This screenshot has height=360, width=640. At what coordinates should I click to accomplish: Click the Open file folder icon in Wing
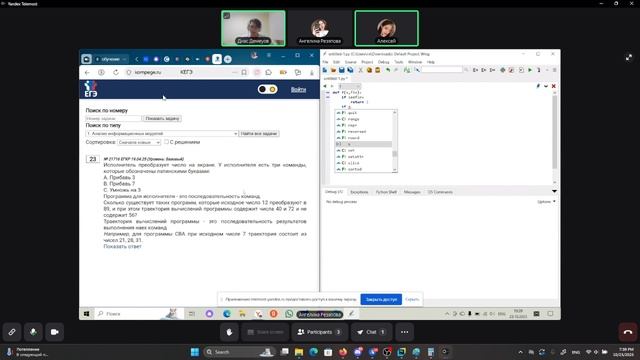[x=333, y=70]
